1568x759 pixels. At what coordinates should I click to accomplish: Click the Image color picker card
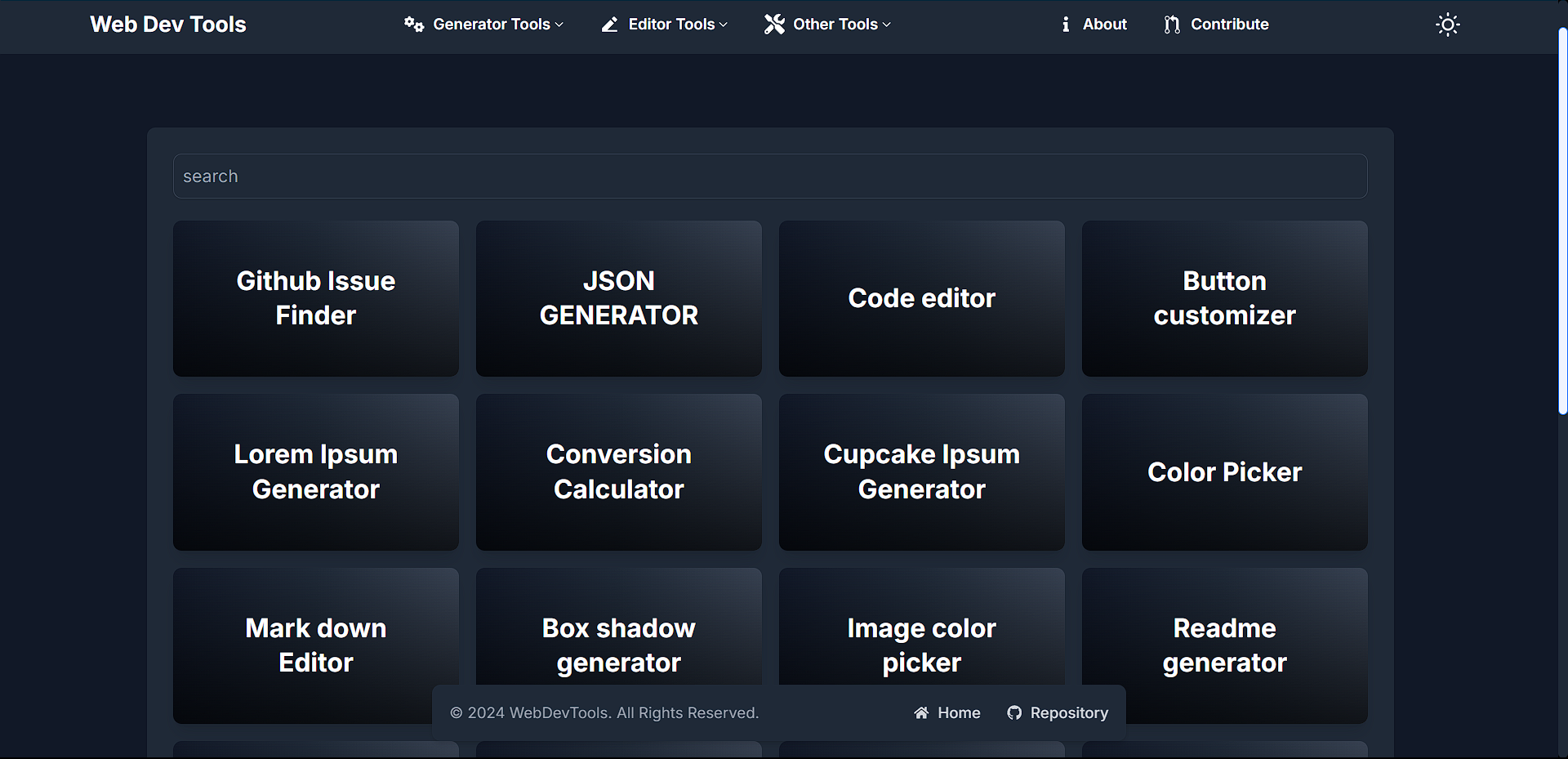921,645
